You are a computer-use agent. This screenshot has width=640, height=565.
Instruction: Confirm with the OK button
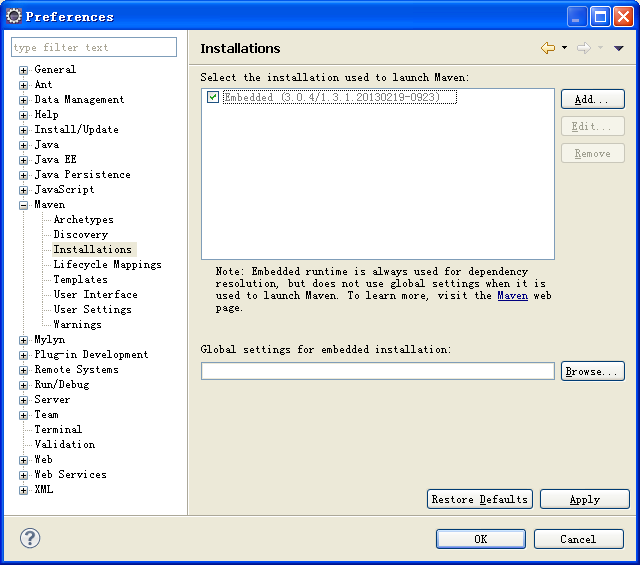click(x=481, y=539)
